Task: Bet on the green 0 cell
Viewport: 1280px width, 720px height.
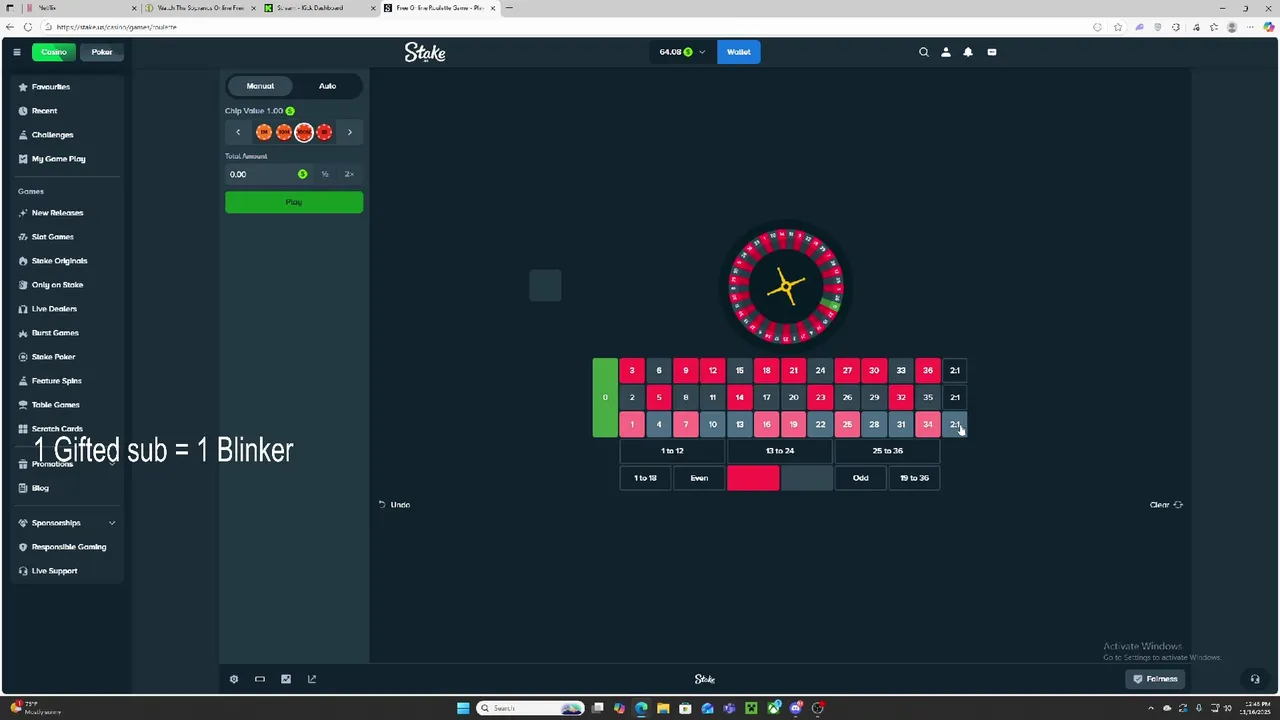Action: click(605, 398)
